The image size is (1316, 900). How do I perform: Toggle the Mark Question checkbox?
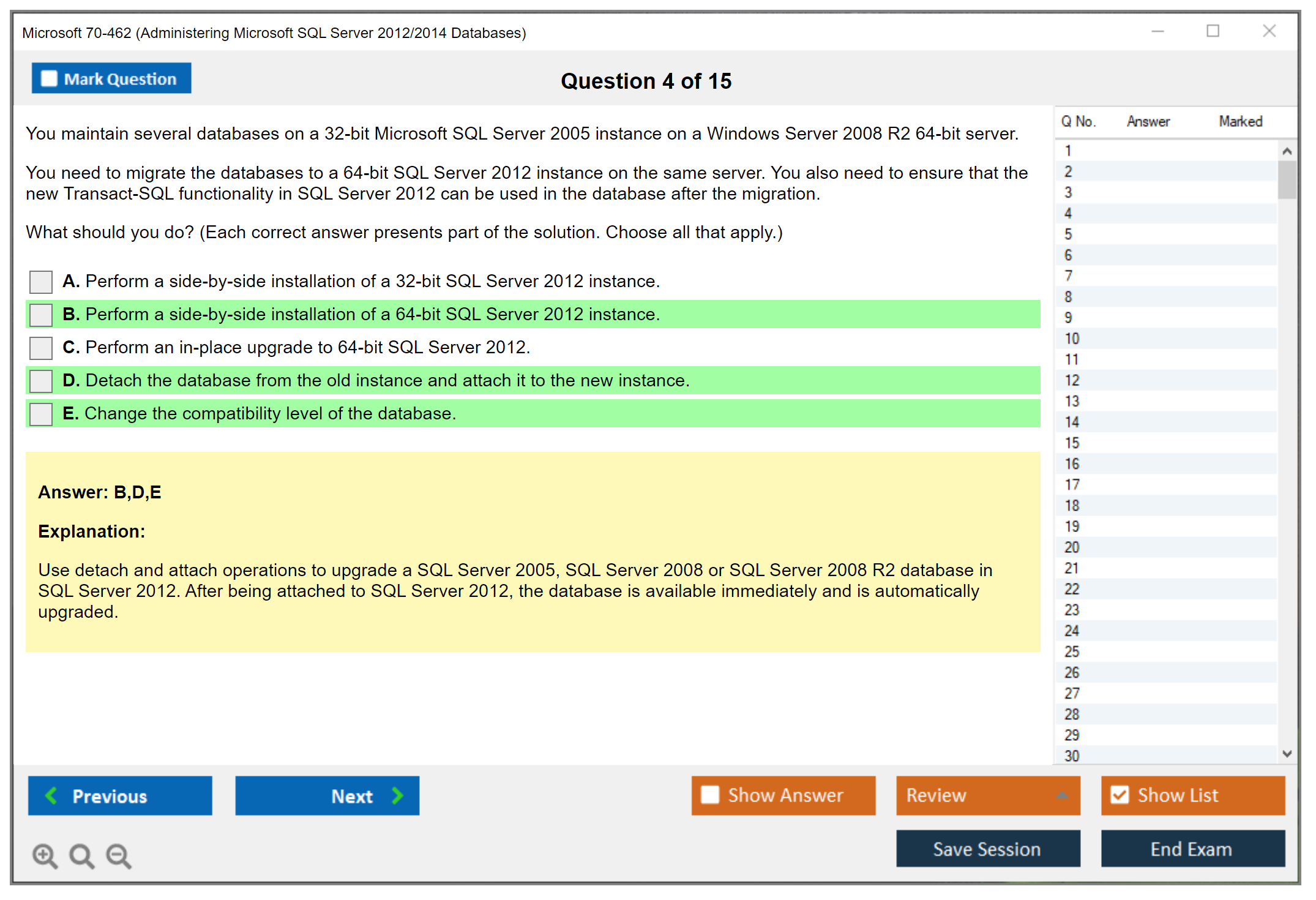[49, 78]
